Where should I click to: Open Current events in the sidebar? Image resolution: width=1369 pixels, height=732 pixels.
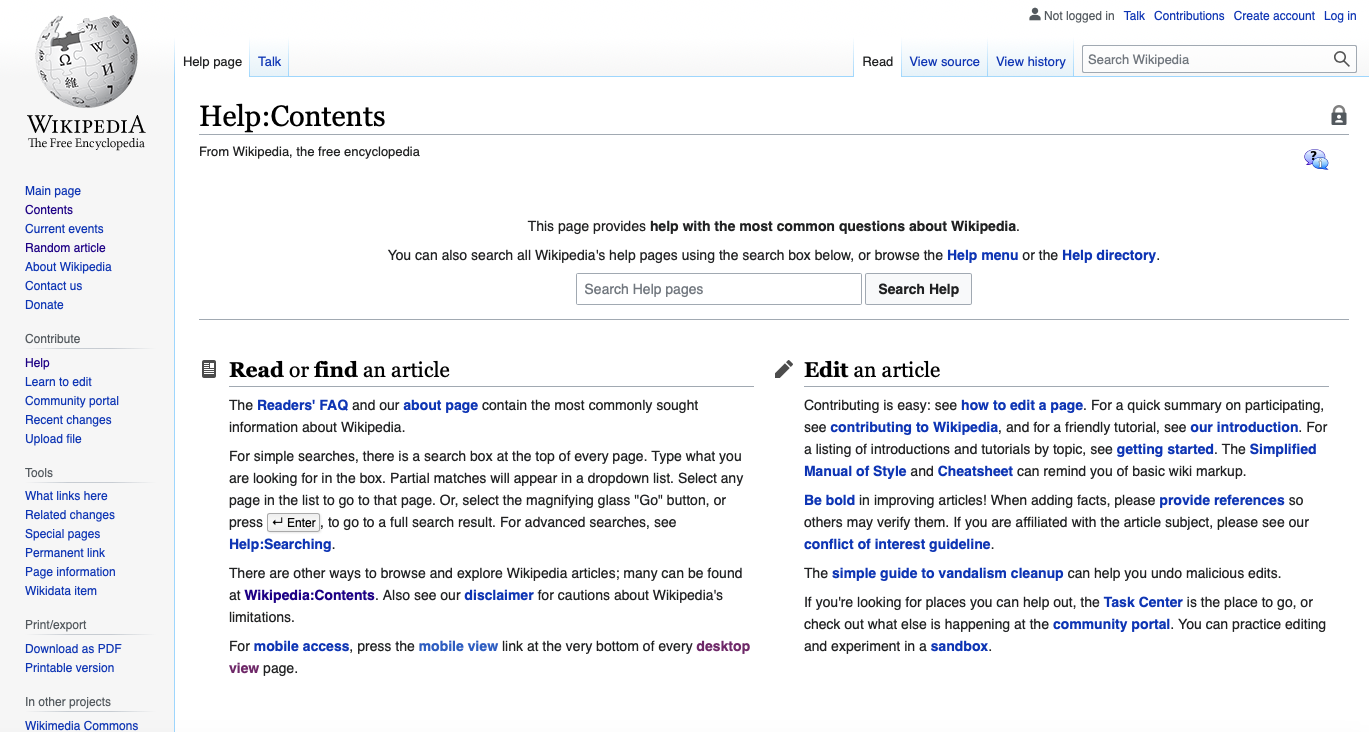pyautogui.click(x=64, y=229)
